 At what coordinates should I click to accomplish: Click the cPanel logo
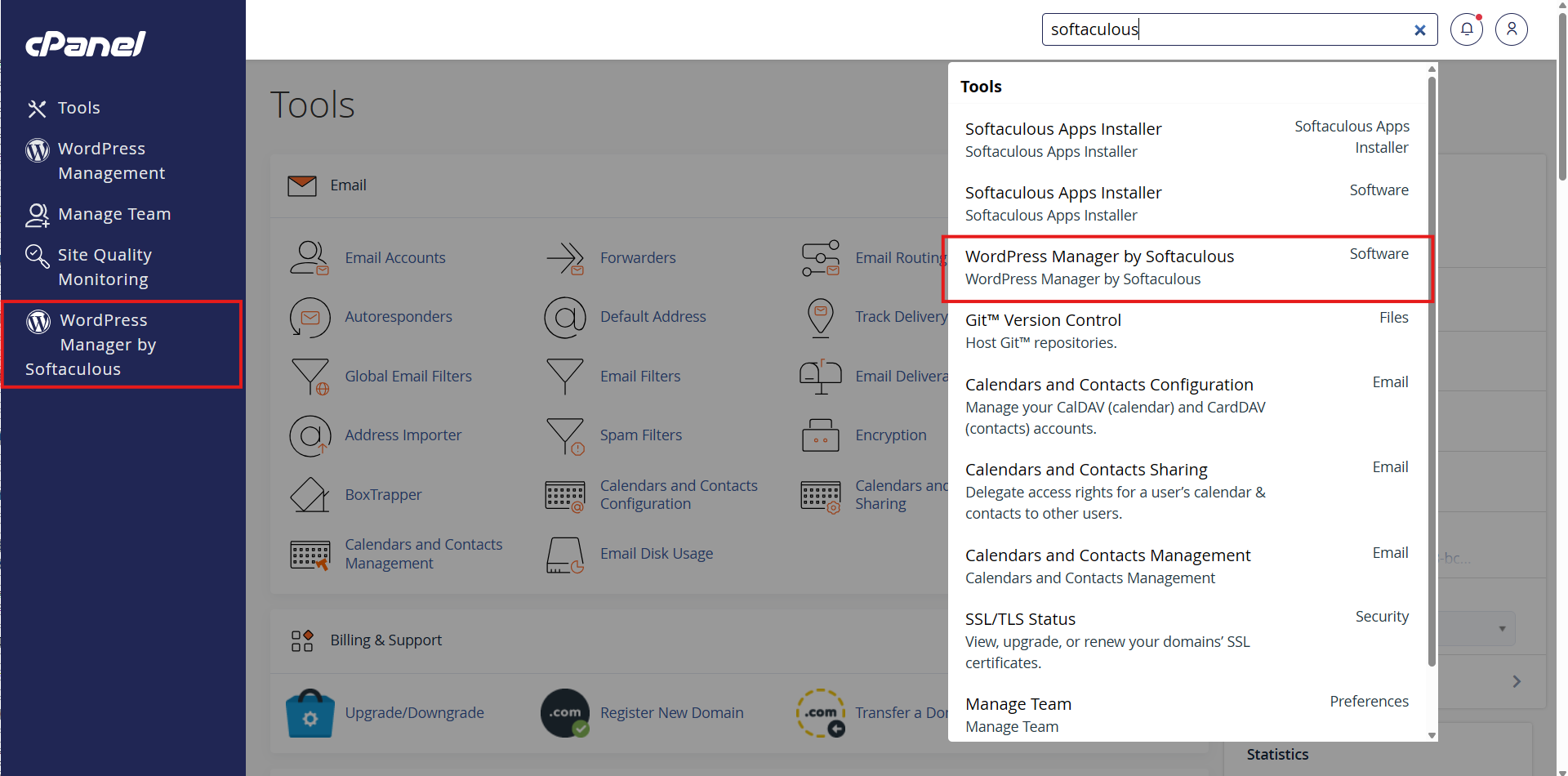coord(86,43)
